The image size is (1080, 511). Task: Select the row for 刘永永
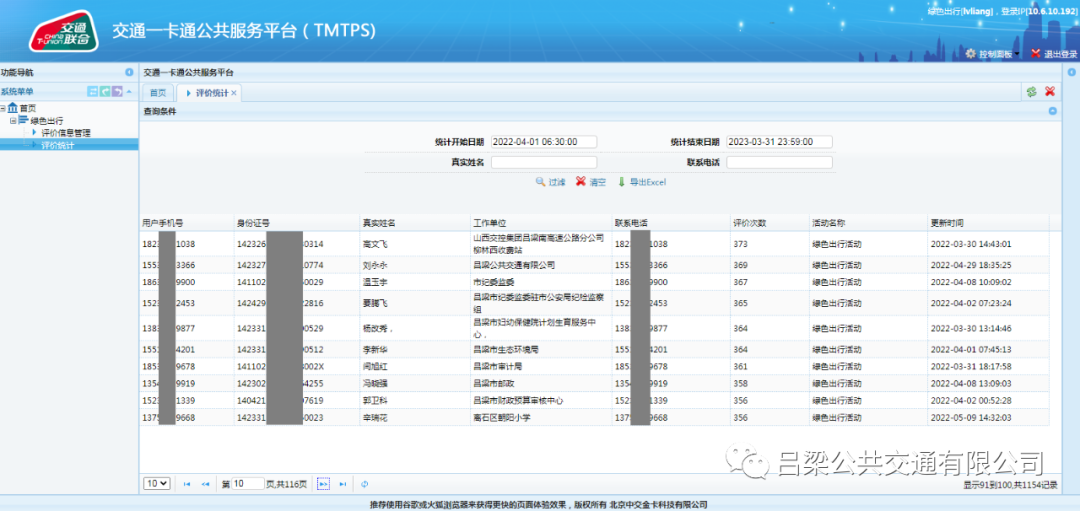tap(594, 264)
